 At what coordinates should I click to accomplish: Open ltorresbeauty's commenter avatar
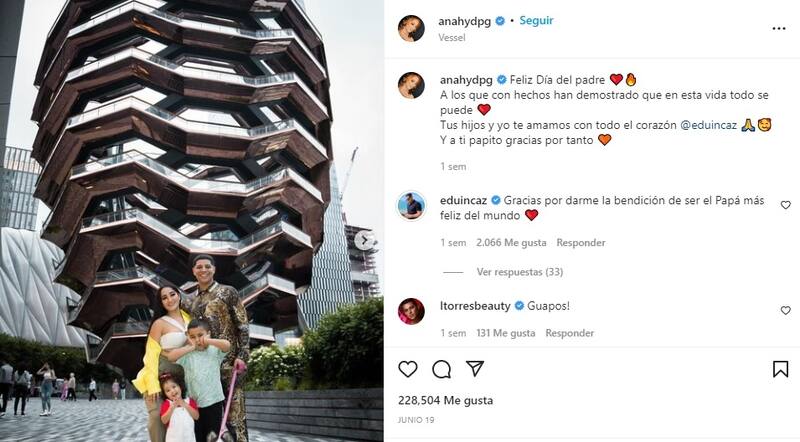click(x=411, y=311)
